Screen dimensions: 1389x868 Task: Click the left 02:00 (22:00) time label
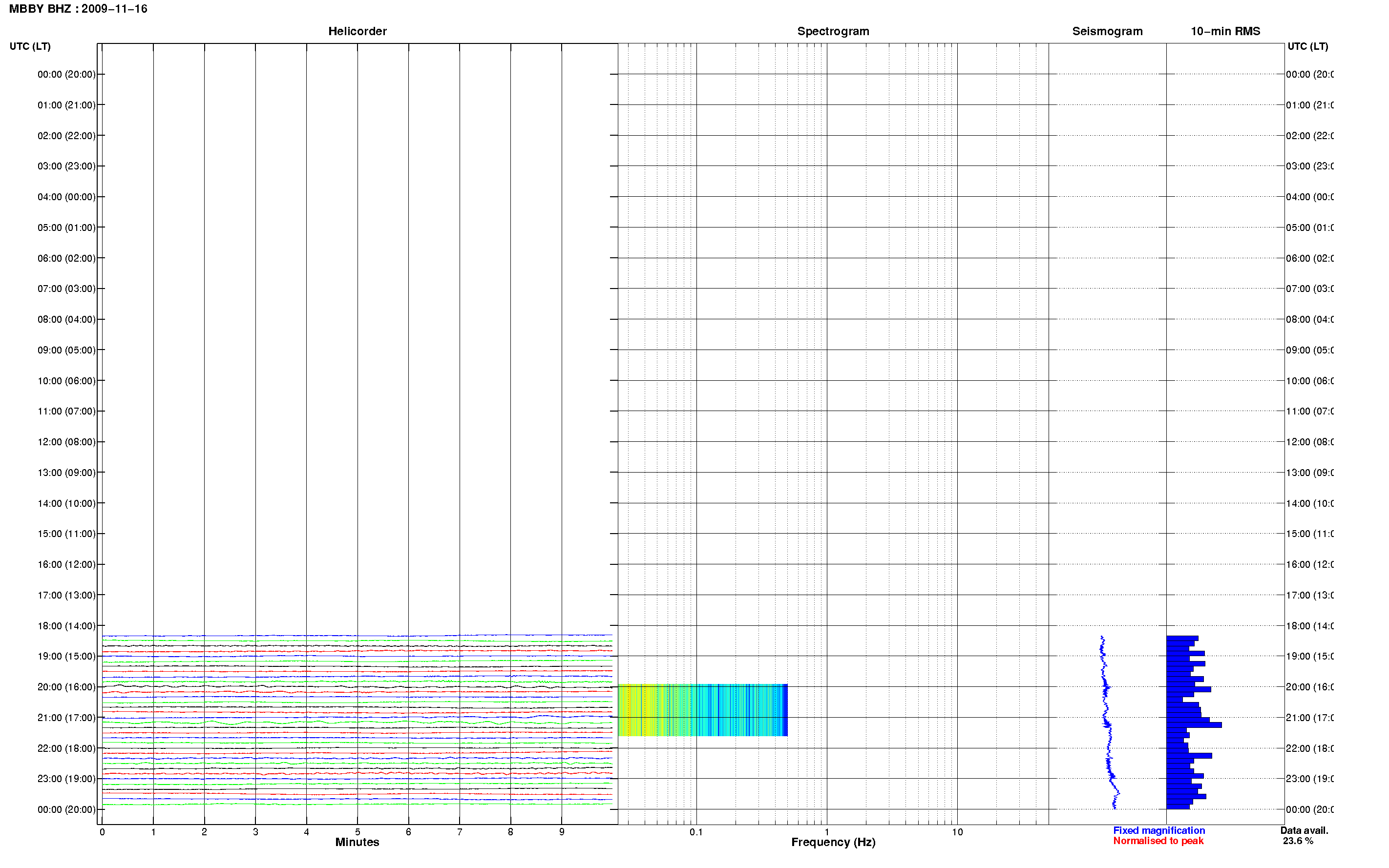[66, 136]
